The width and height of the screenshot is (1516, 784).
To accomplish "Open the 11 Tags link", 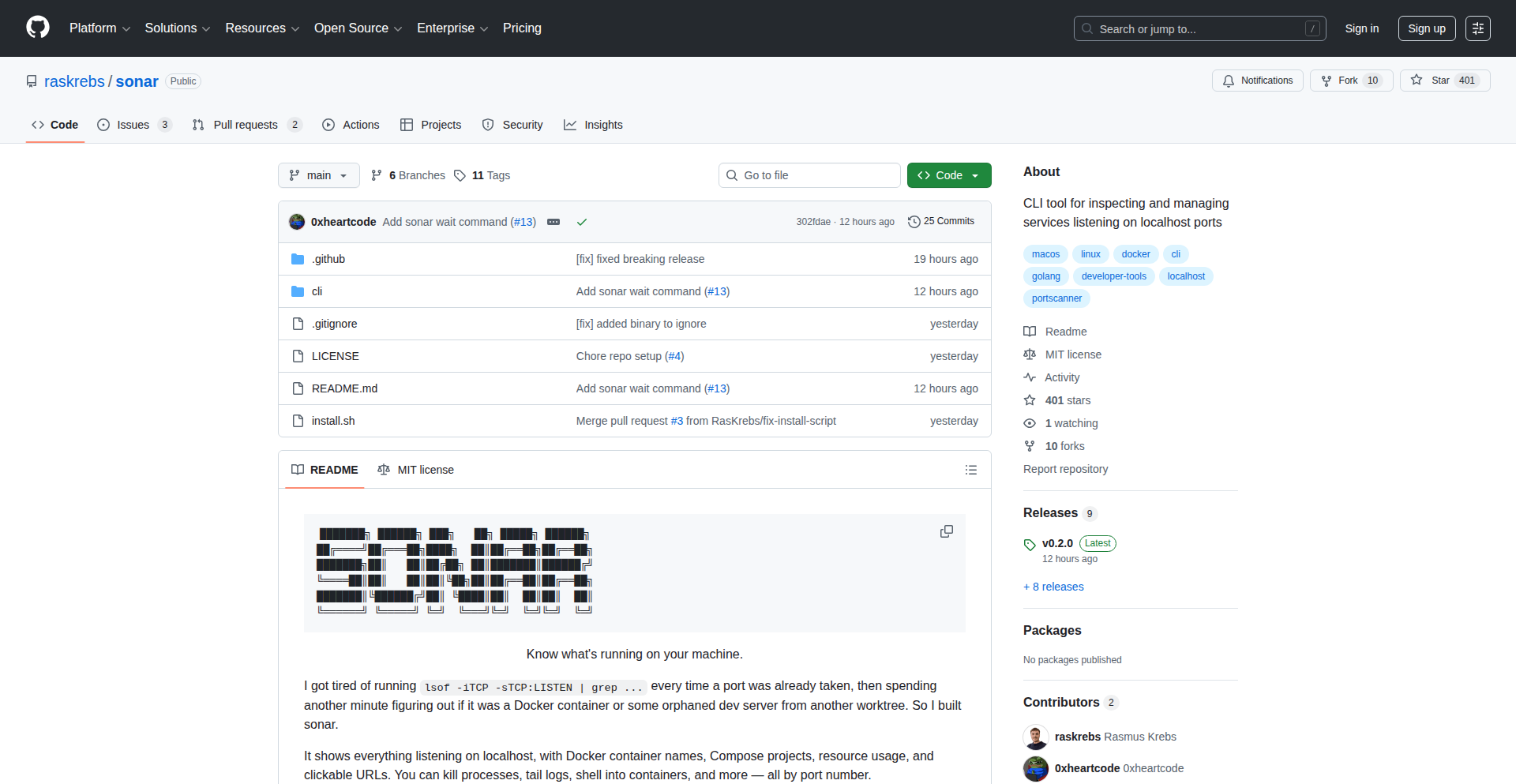I will (x=482, y=175).
